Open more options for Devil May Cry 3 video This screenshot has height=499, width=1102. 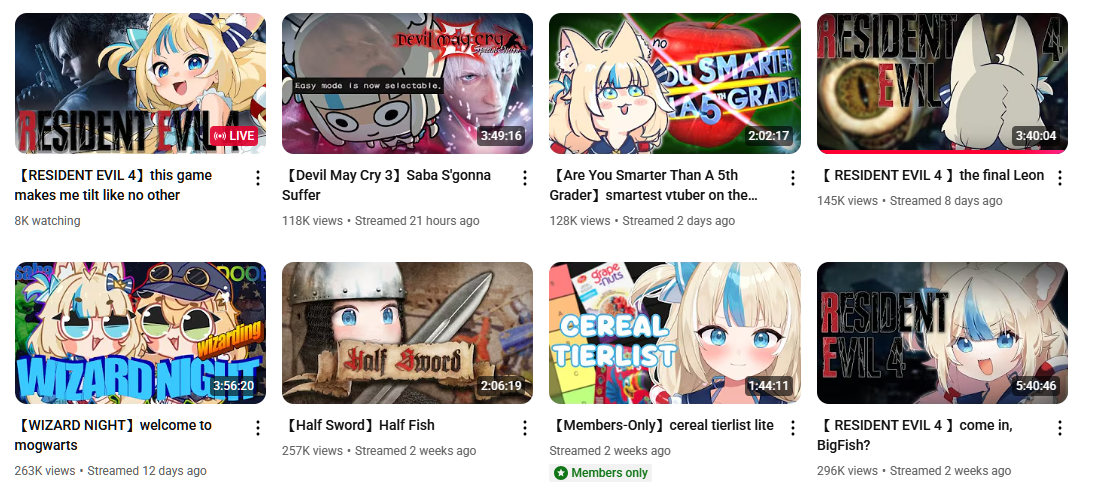click(x=524, y=179)
